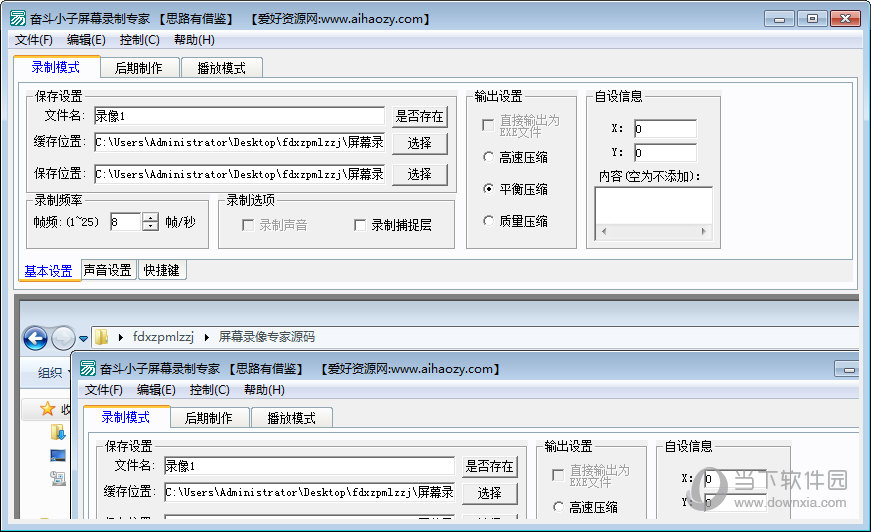Increase frame rate with up spinner
Screen dimensions: 871x532
click(x=150, y=217)
